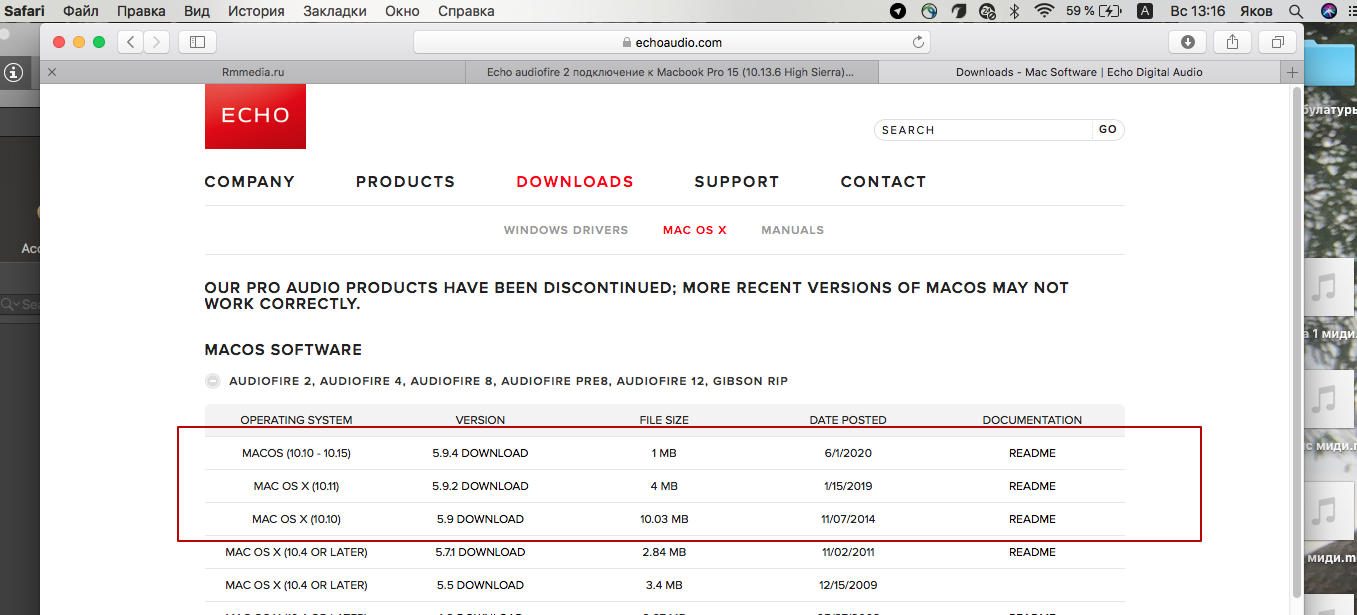1357x615 pixels.
Task: Go back with Safari's back arrow
Action: (131, 42)
